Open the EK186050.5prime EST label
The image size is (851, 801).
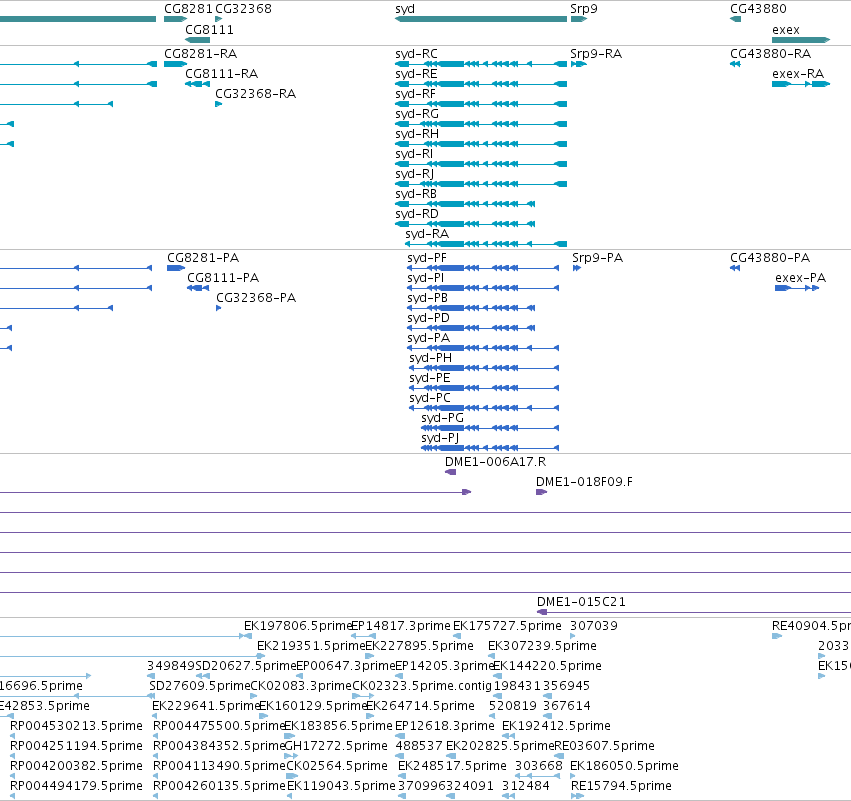pyautogui.click(x=624, y=766)
